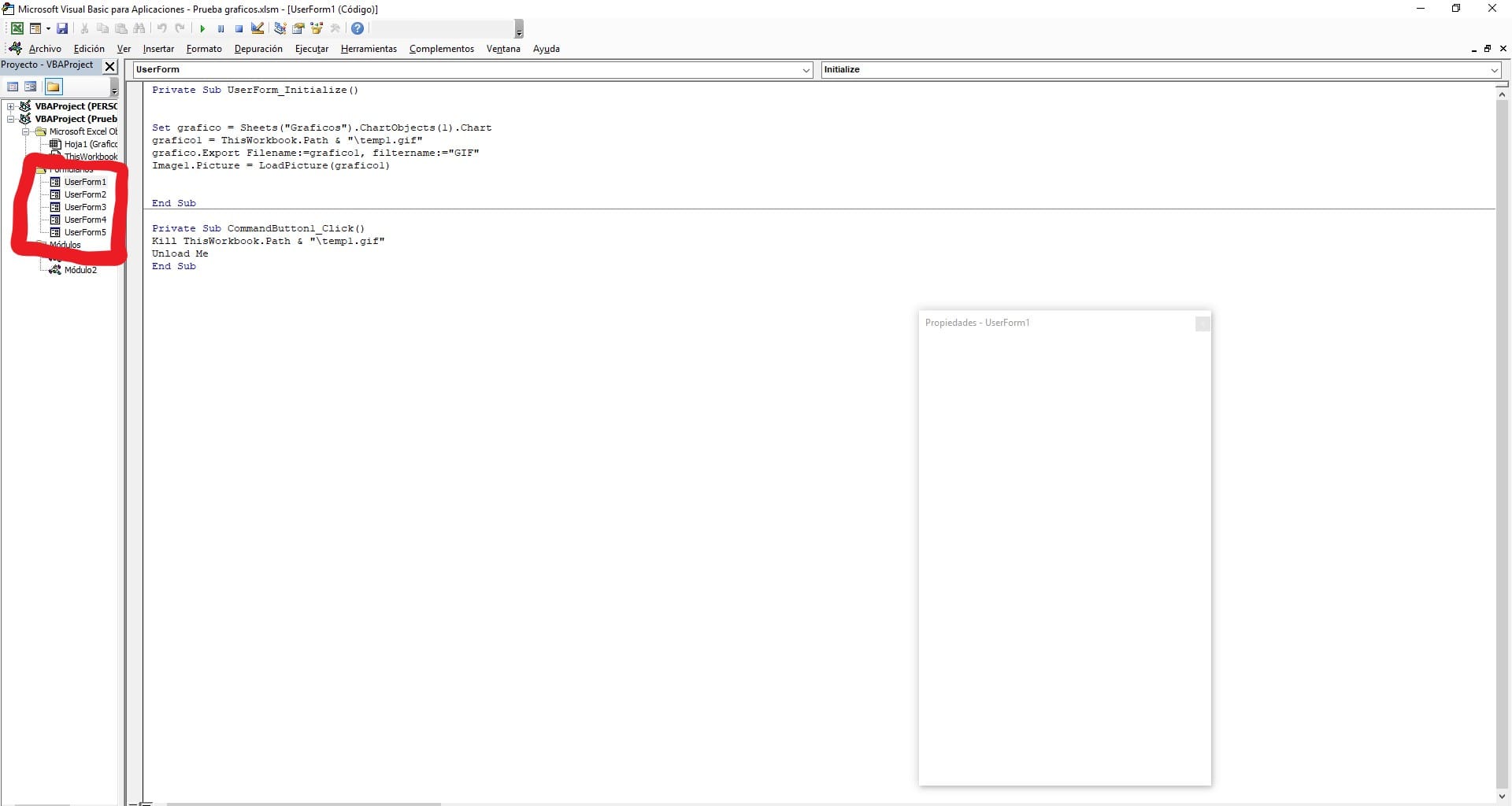The image size is (1512, 806).
Task: Click the Undo arrow icon
Action: point(161,28)
